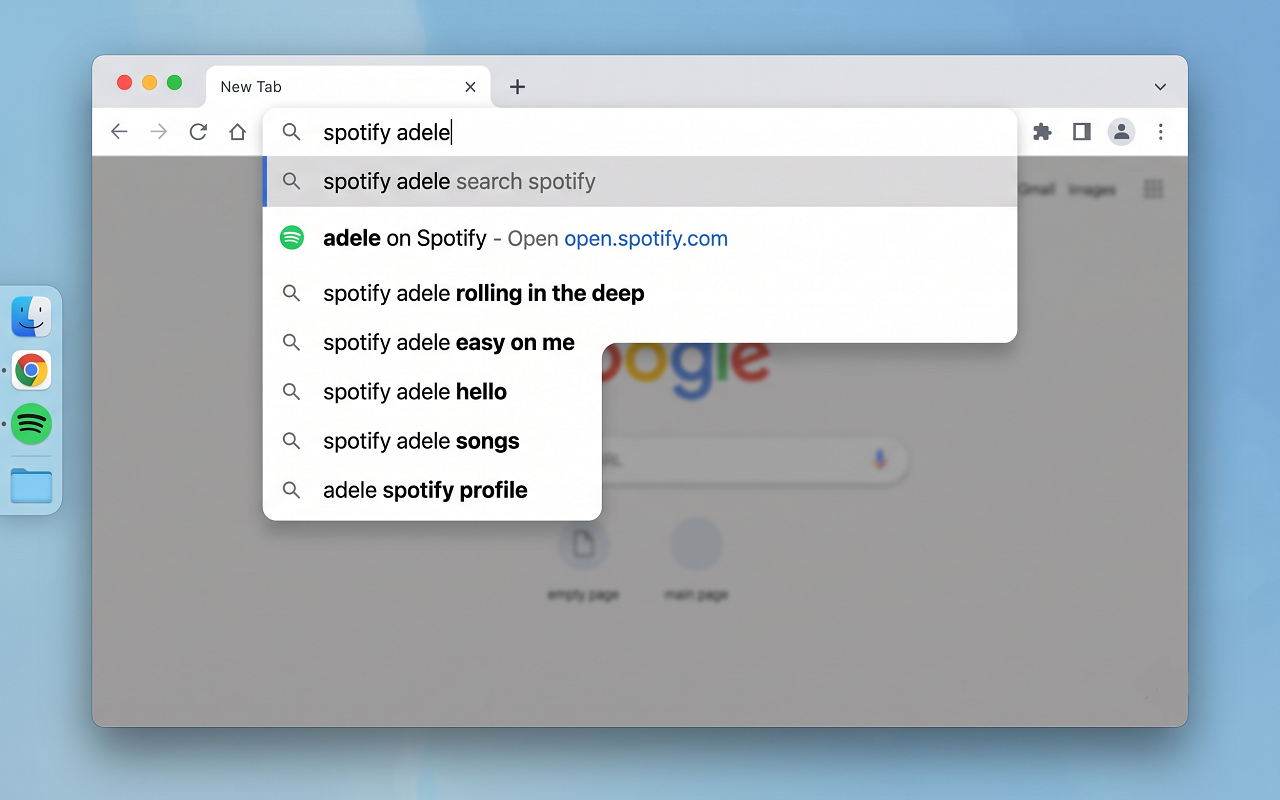Open a new tab with plus button
Image resolution: width=1280 pixels, height=800 pixels.
[517, 87]
